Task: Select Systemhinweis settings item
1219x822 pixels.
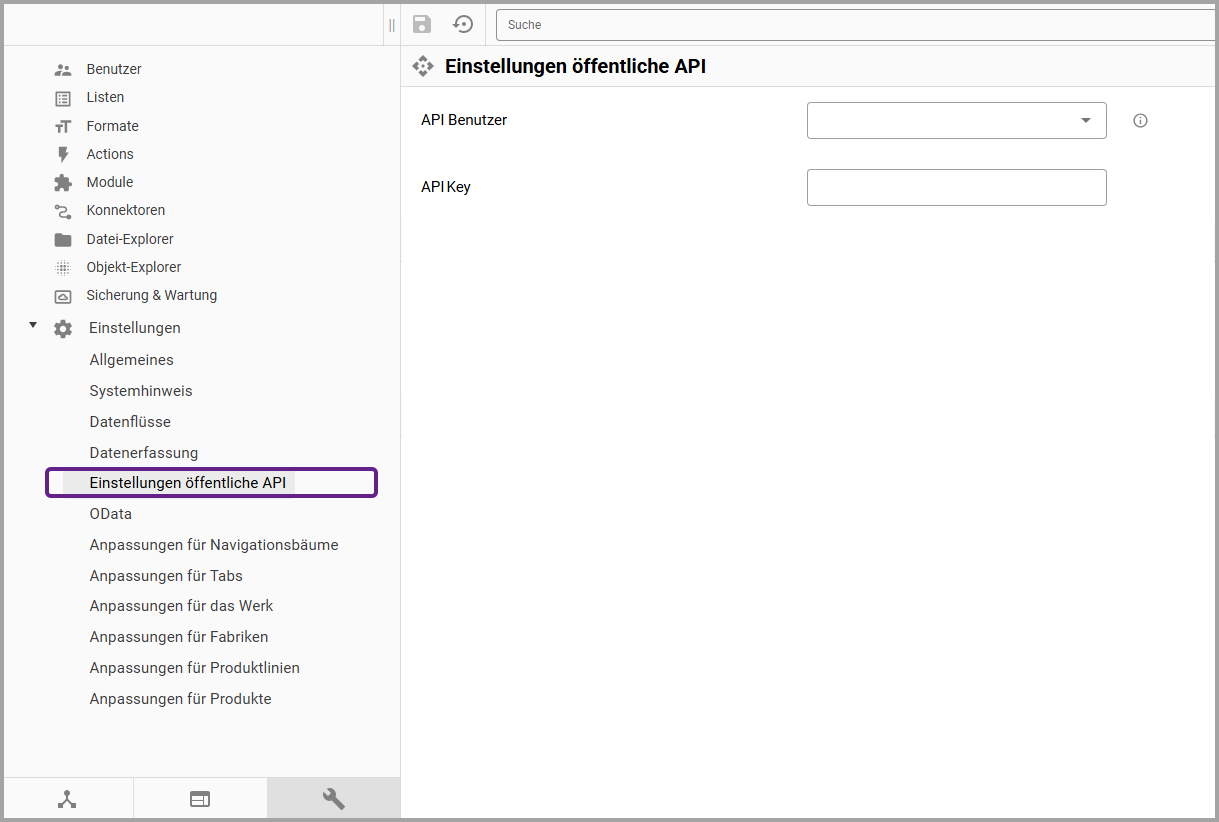Action: (140, 391)
